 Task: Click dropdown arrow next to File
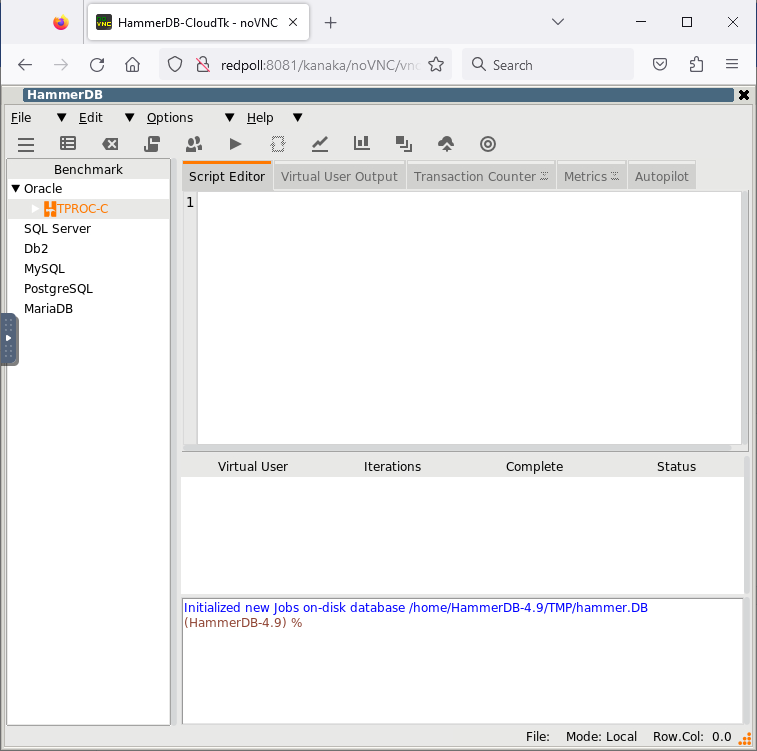pos(61,118)
